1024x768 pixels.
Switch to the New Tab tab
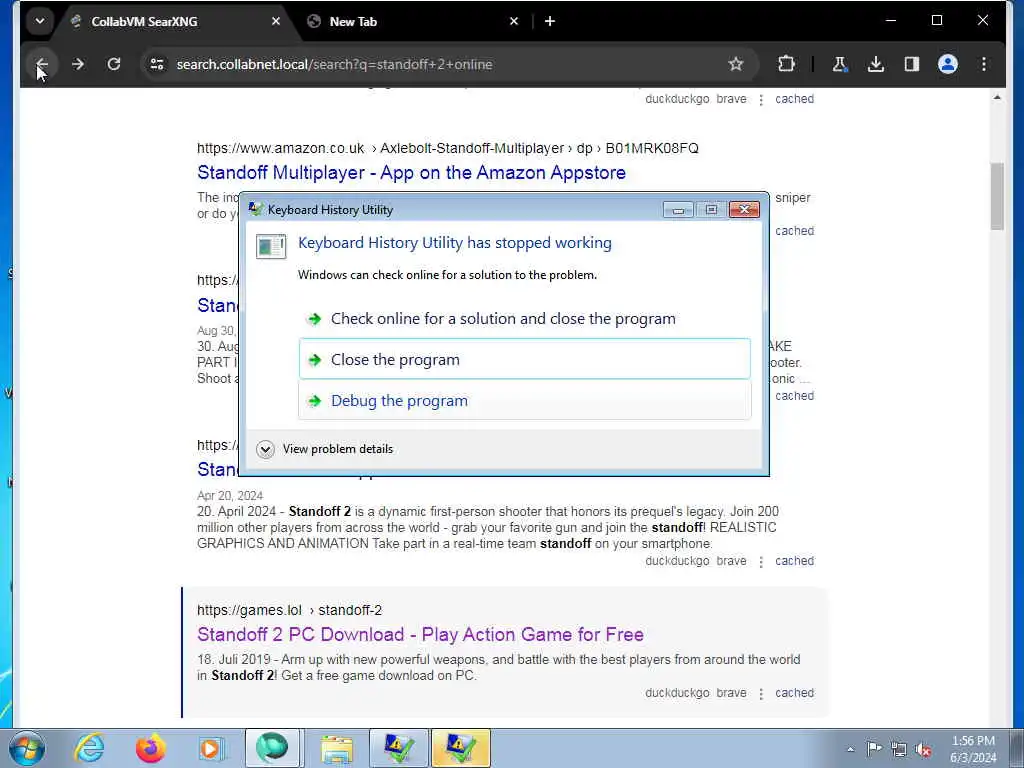pyautogui.click(x=413, y=22)
